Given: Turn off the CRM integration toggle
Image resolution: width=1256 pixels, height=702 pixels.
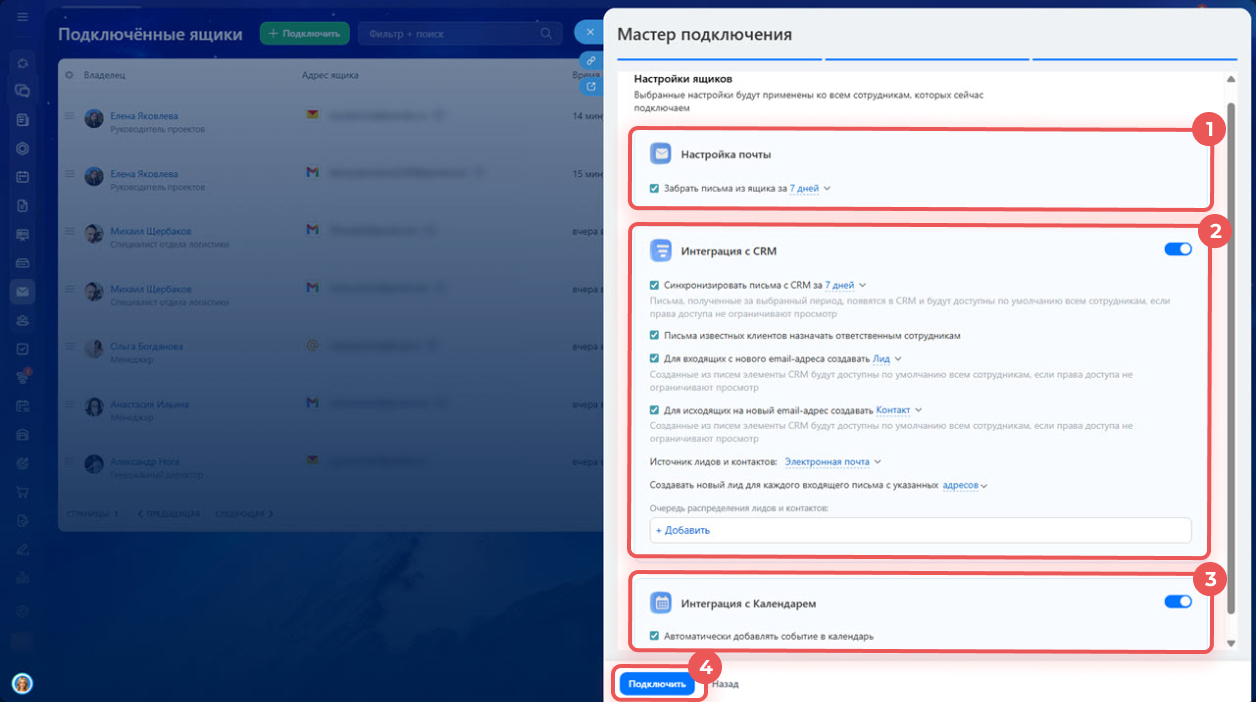Looking at the screenshot, I should point(1178,249).
